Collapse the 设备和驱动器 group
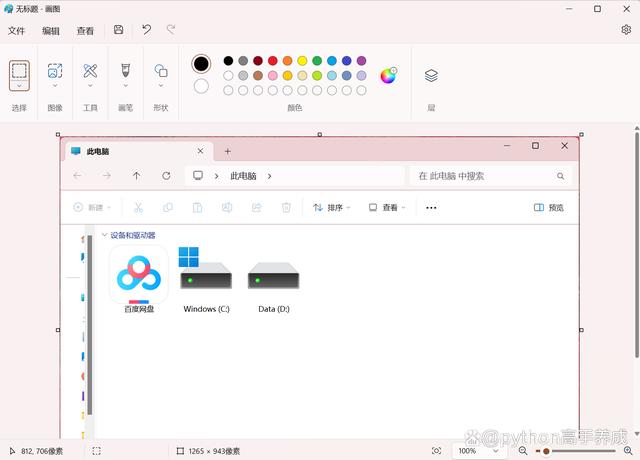The width and height of the screenshot is (640, 460). coord(104,235)
